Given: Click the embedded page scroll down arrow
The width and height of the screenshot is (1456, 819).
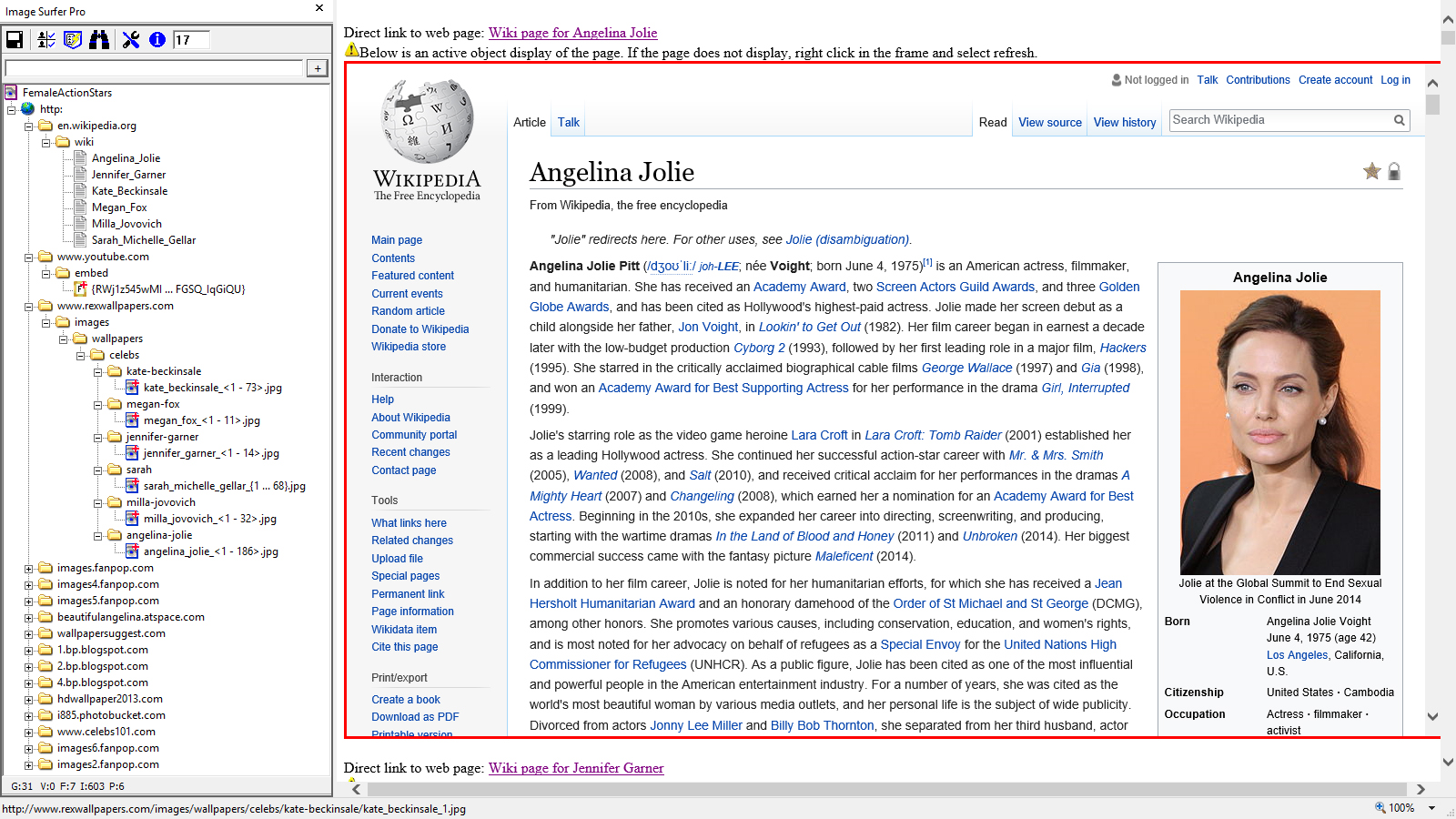Looking at the screenshot, I should tap(1432, 717).
